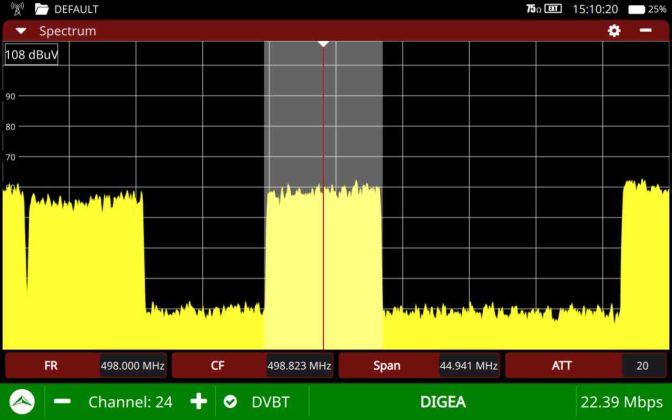Click the EXT power indicator
Image resolution: width=672 pixels, height=420 pixels.
553,9
